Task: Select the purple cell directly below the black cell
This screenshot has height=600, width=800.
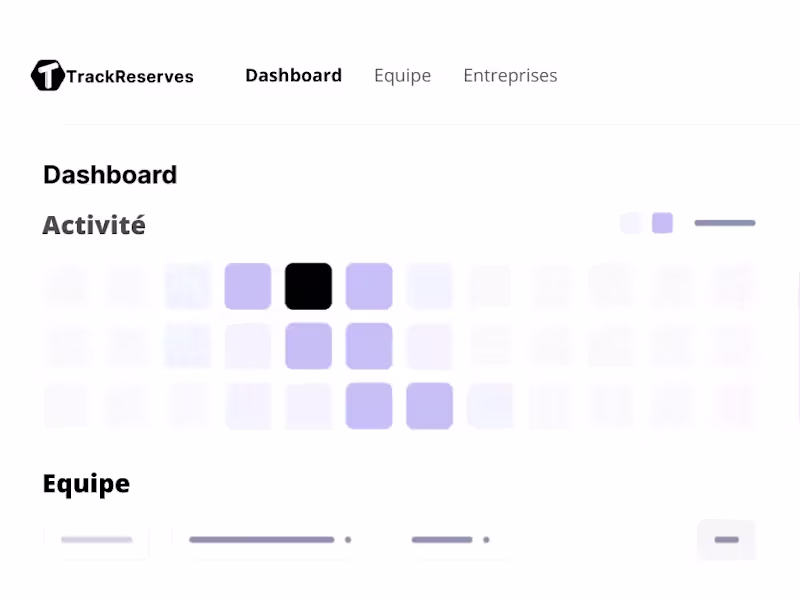Action: 308,346
